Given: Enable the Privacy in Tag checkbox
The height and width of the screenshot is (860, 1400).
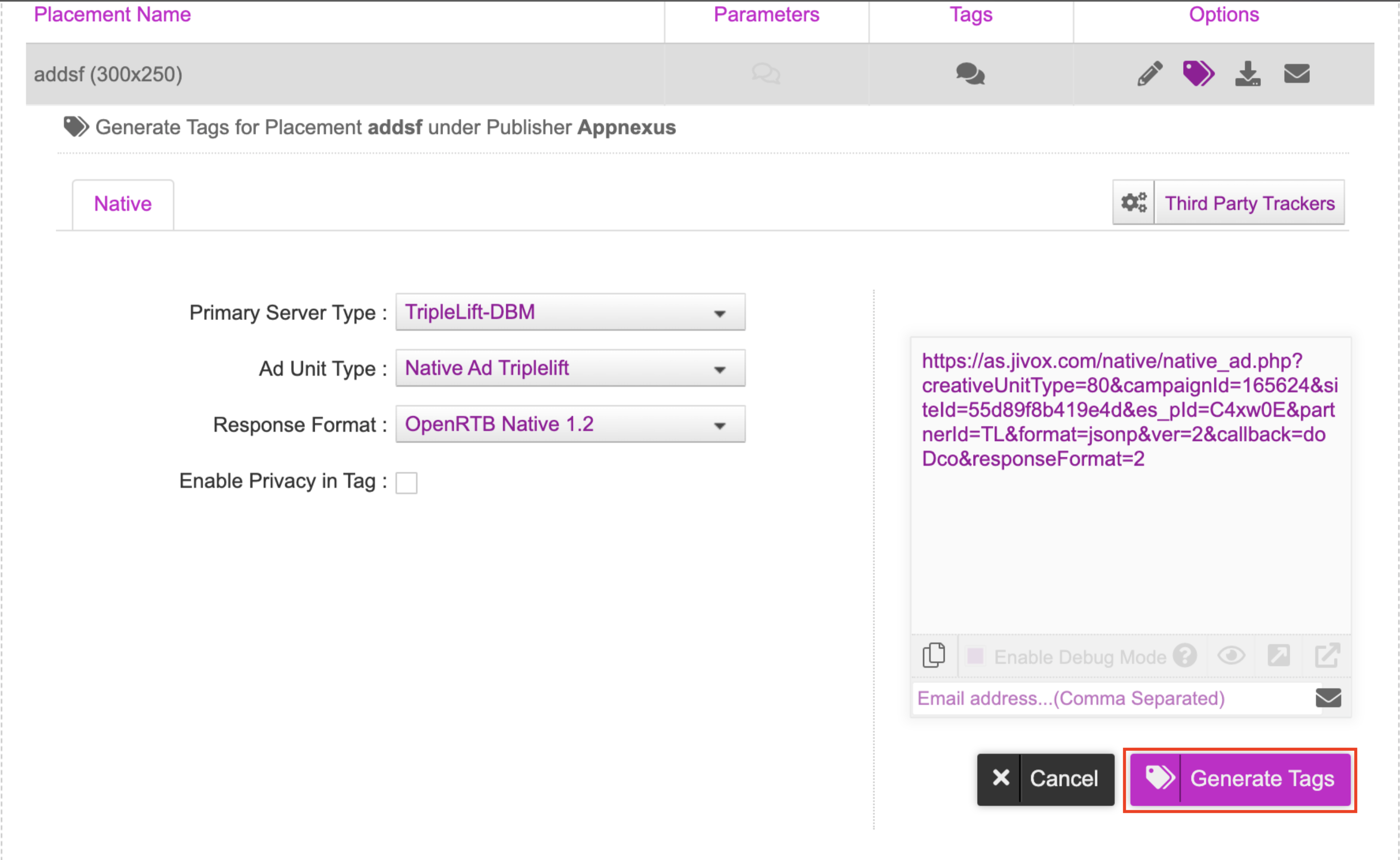Looking at the screenshot, I should [x=406, y=483].
